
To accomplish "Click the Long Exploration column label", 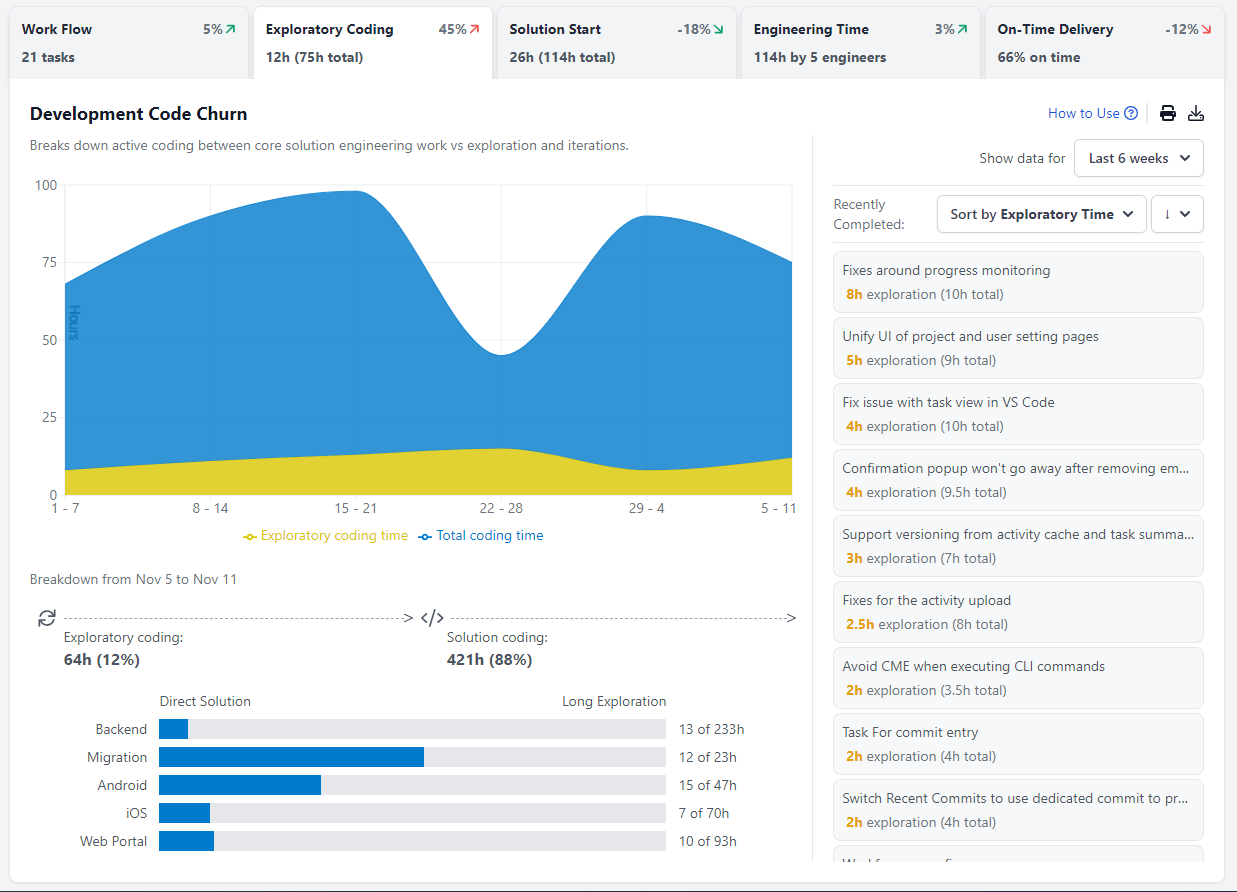I will tap(614, 701).
